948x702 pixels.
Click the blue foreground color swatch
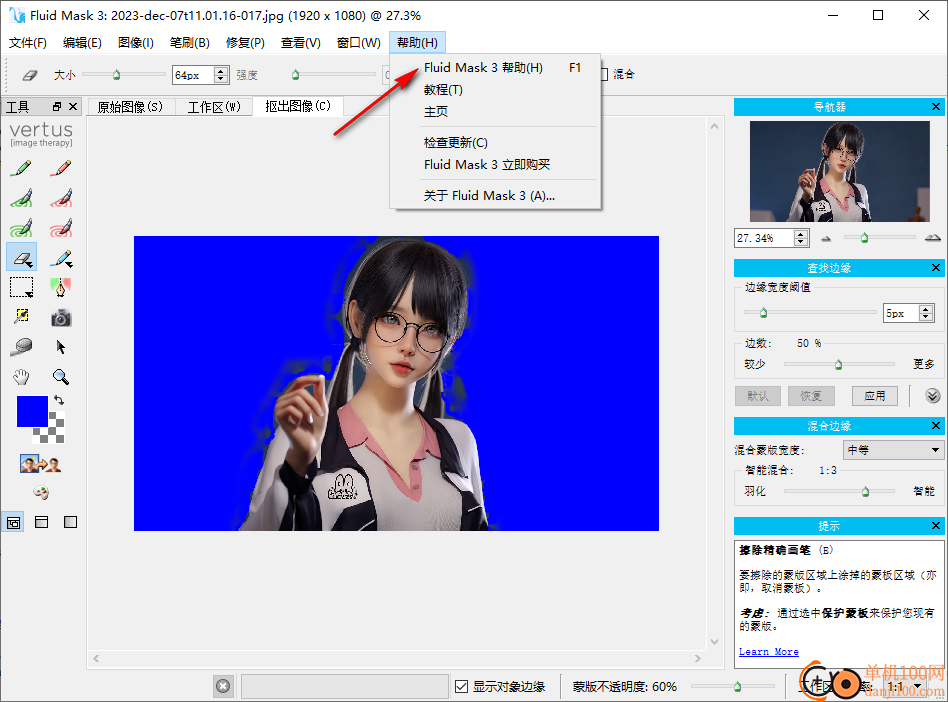point(32,411)
